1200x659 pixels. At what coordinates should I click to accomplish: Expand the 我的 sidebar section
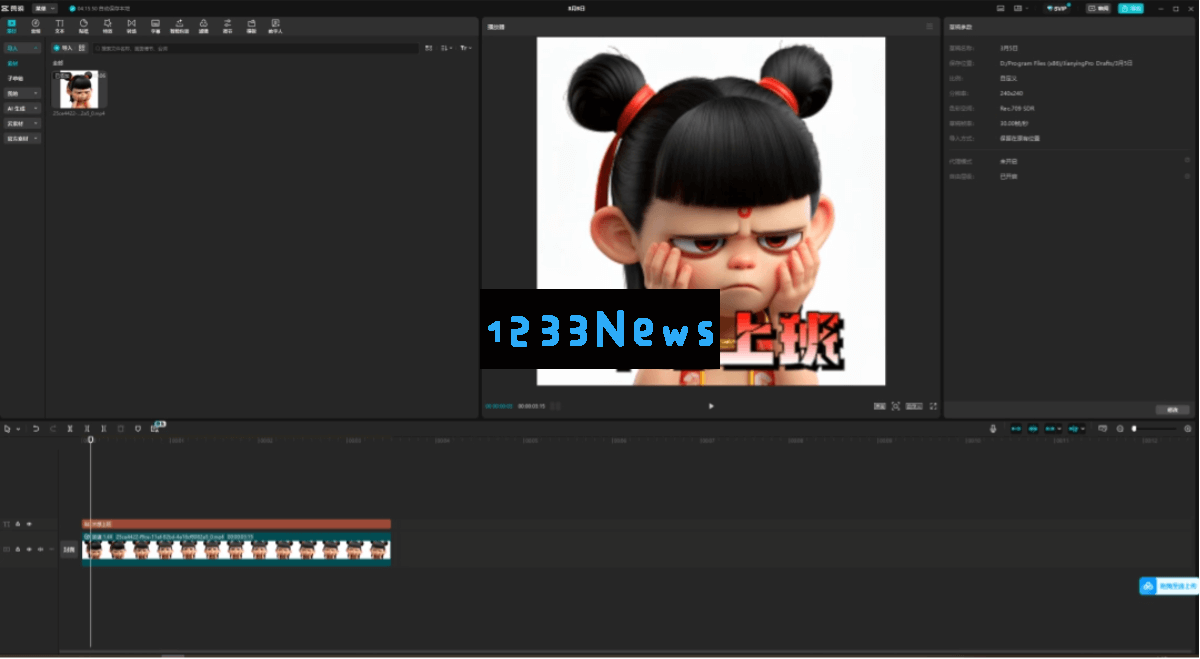click(x=22, y=93)
